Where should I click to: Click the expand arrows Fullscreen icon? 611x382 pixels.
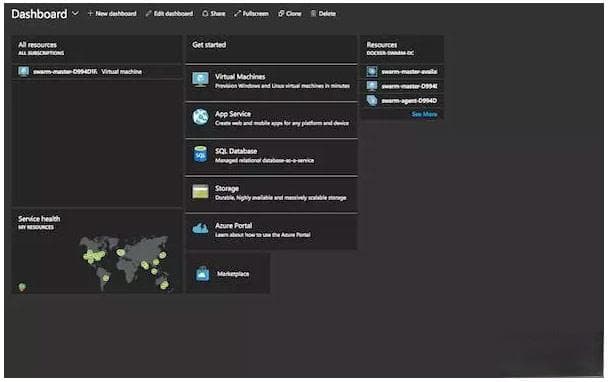pyautogui.click(x=237, y=14)
